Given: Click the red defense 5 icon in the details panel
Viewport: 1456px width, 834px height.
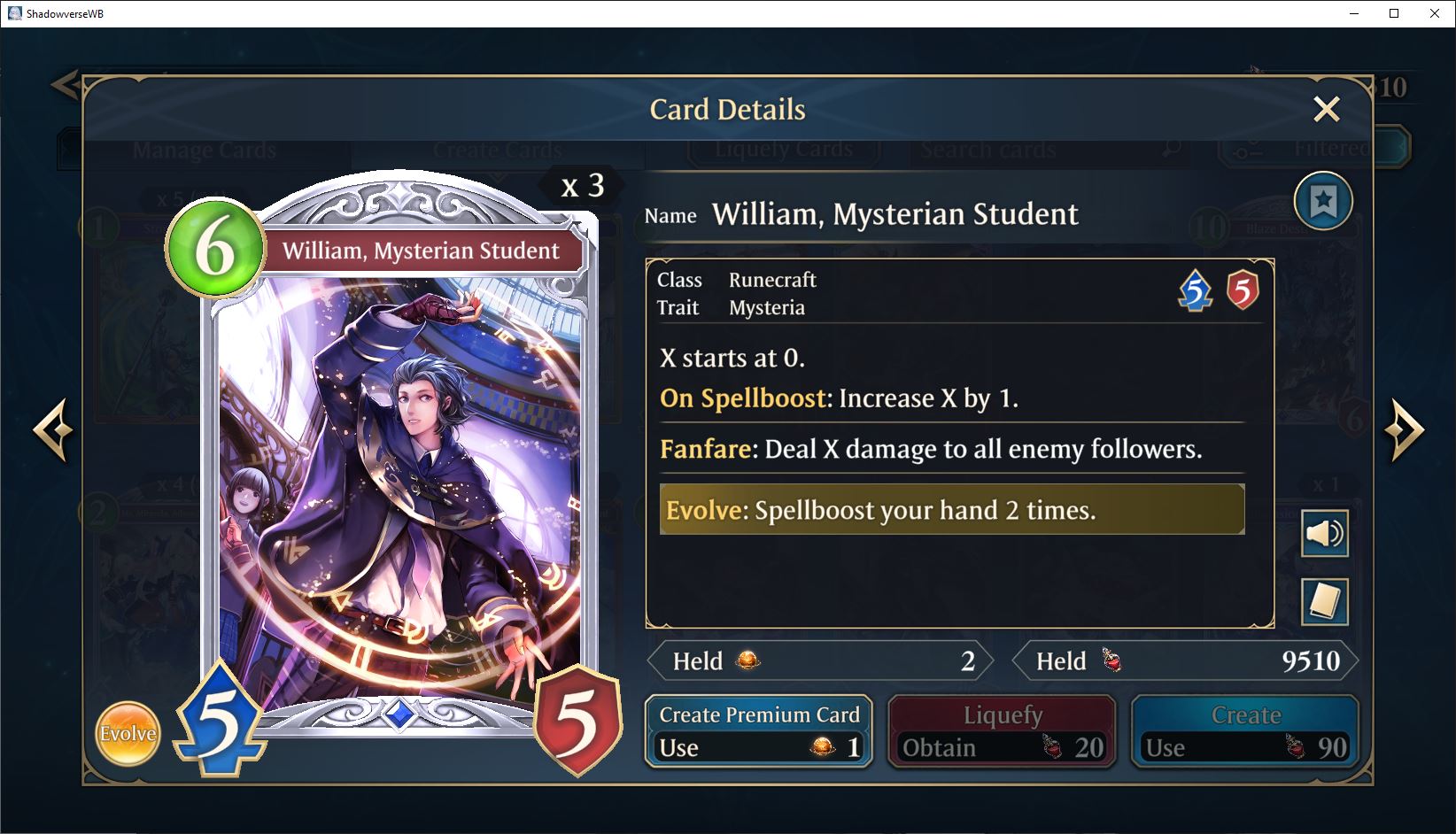Looking at the screenshot, I should coord(1243,290).
